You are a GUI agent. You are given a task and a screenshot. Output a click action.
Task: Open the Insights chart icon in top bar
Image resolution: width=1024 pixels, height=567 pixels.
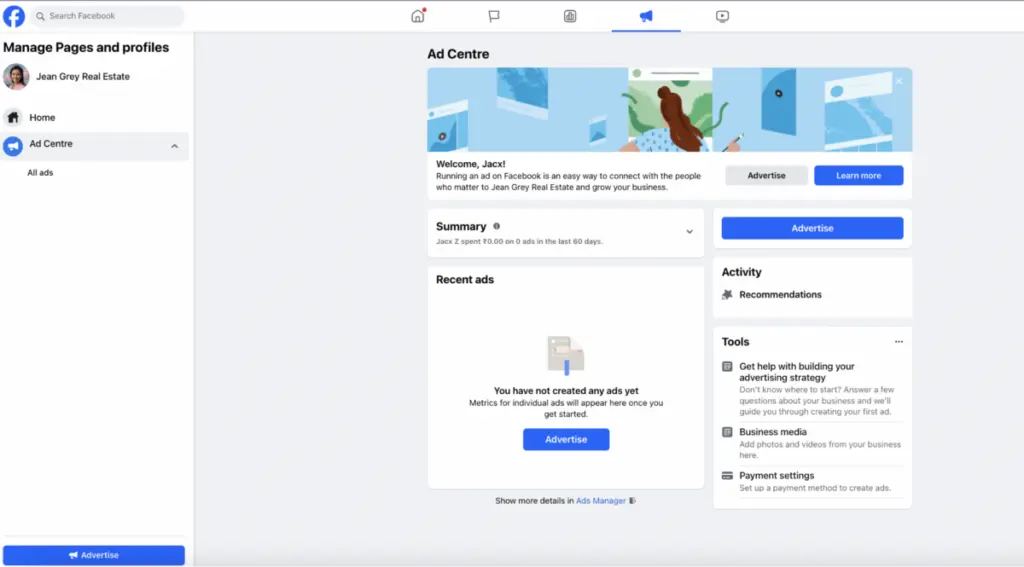570,16
